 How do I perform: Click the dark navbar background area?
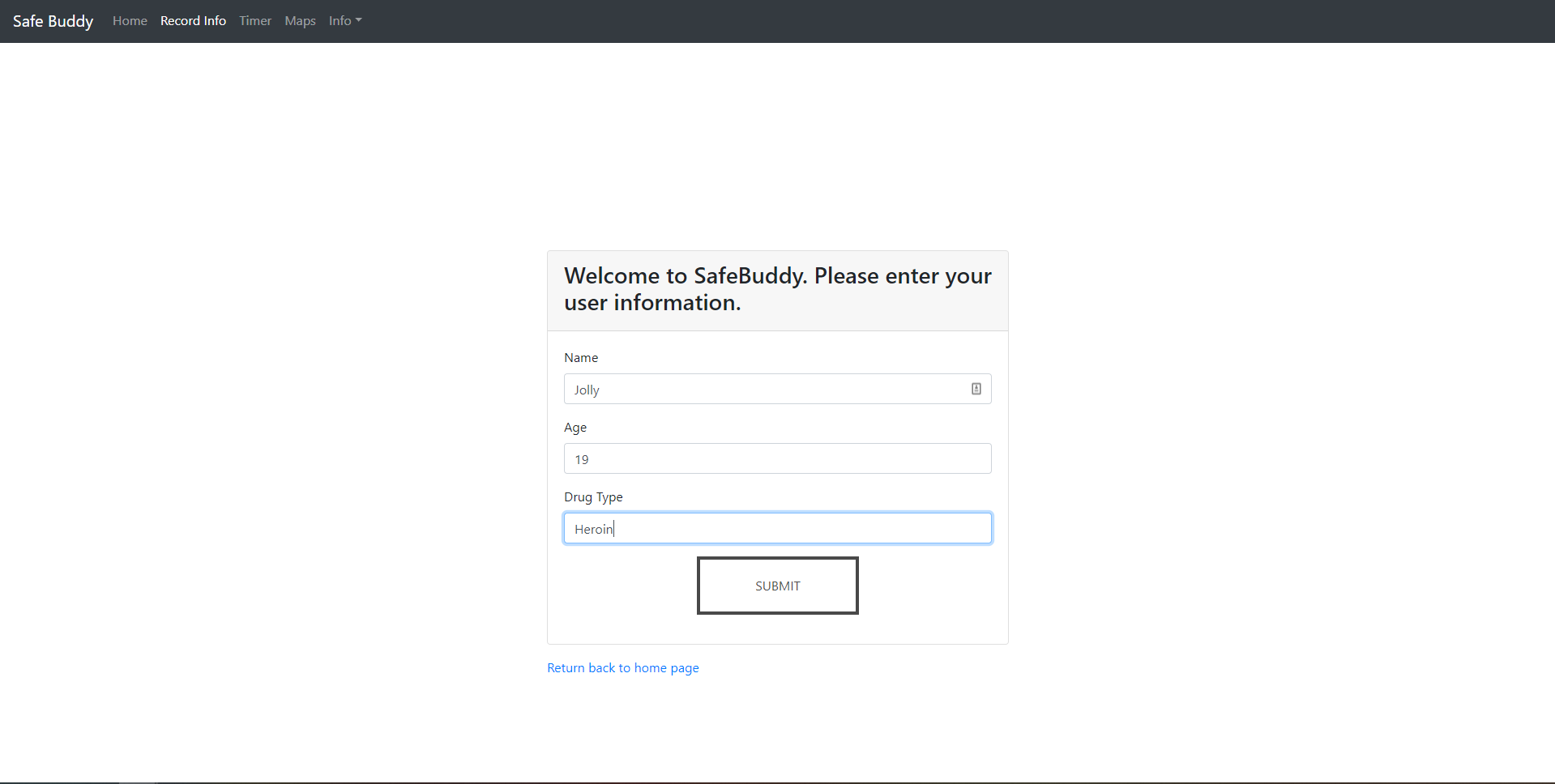(956, 21)
